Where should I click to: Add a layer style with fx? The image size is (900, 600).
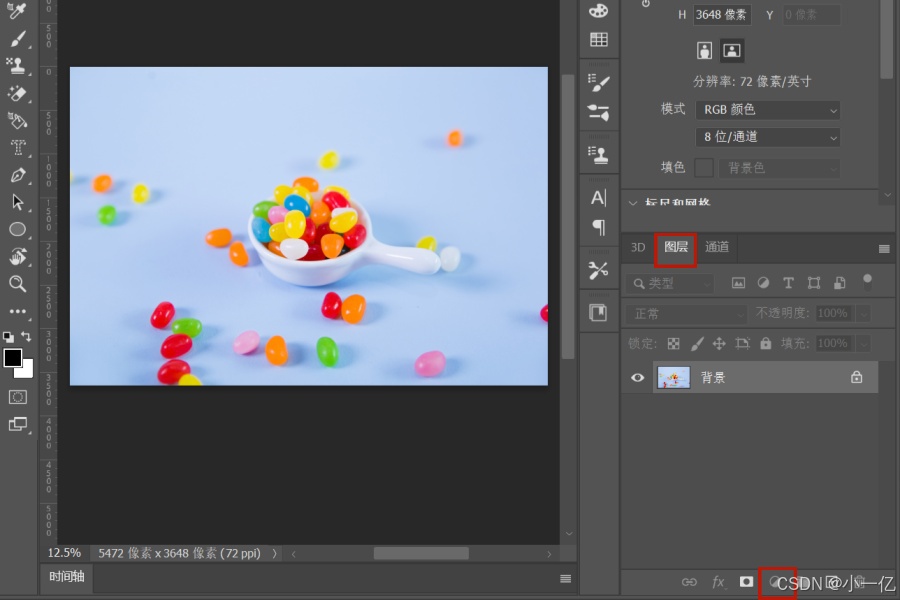point(718,582)
